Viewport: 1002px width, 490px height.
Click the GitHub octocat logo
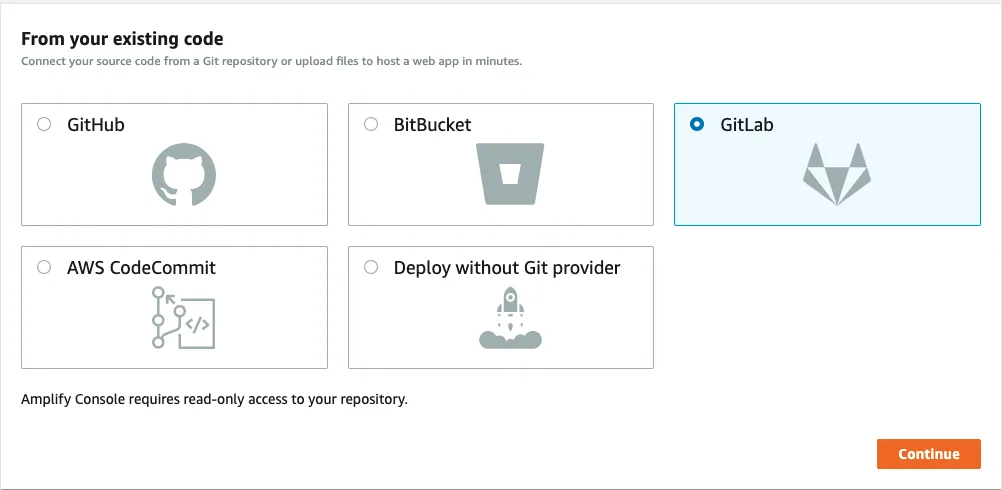click(x=184, y=174)
